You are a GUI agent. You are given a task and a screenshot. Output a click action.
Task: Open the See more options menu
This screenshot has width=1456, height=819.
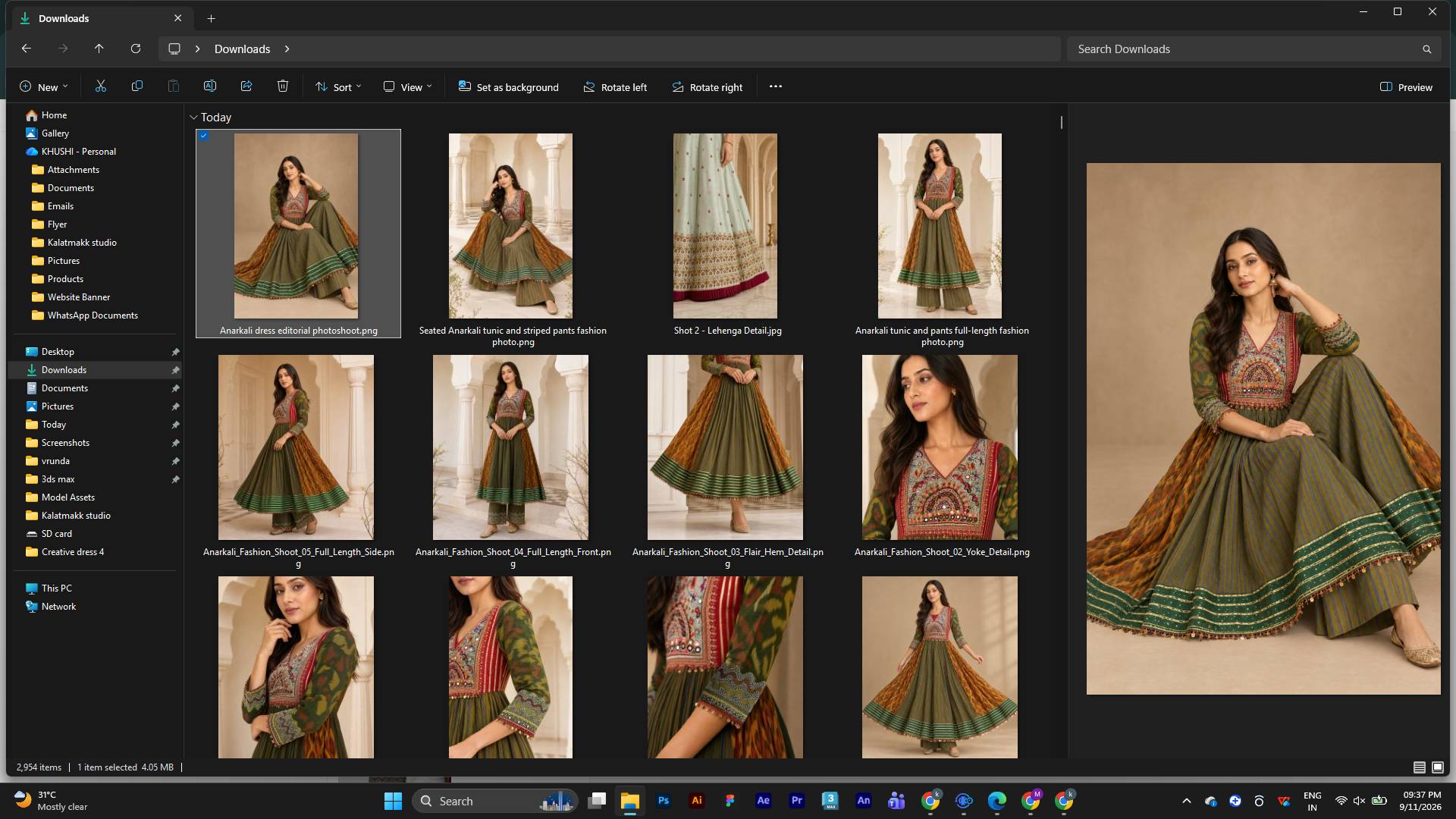click(775, 86)
